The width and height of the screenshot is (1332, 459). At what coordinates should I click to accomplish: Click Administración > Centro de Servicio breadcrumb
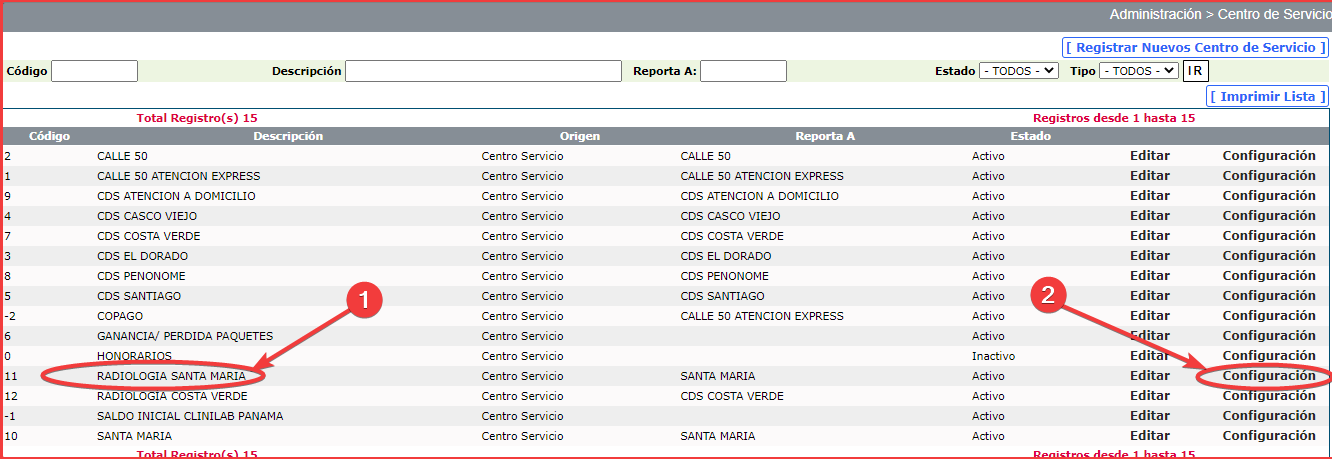point(1220,15)
